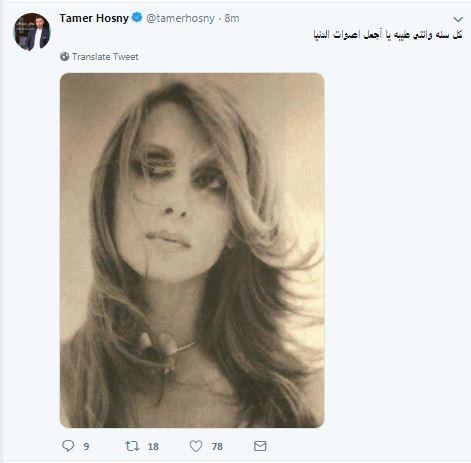Send tweet via the envelope icon

point(260,446)
